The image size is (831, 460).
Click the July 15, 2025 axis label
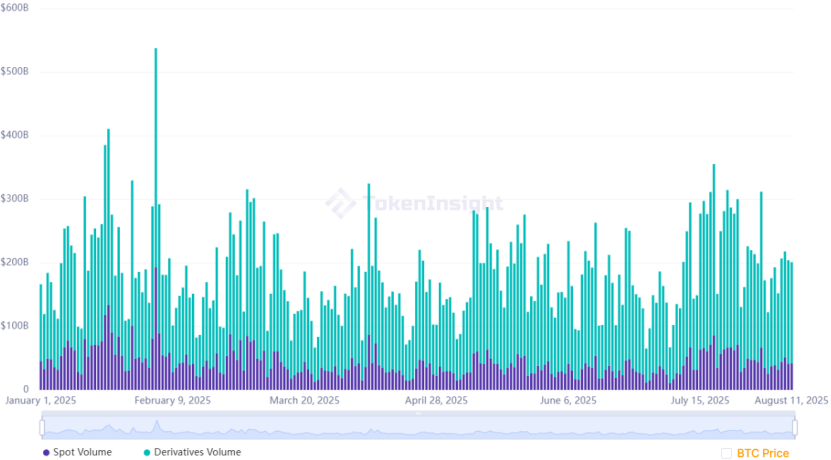[x=700, y=401]
